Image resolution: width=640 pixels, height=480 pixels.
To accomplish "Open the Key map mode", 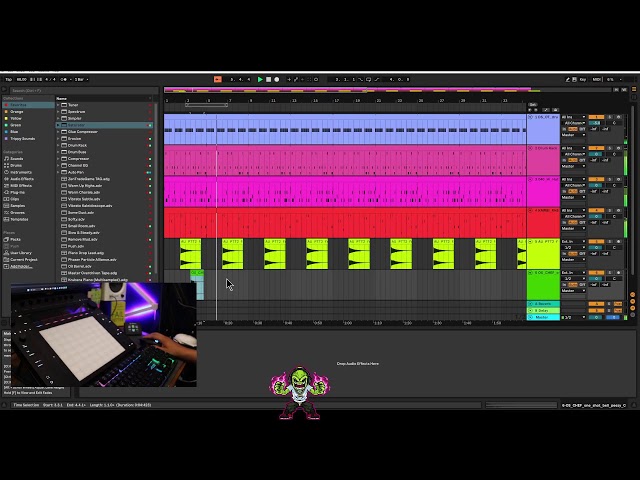I will pyautogui.click(x=583, y=79).
